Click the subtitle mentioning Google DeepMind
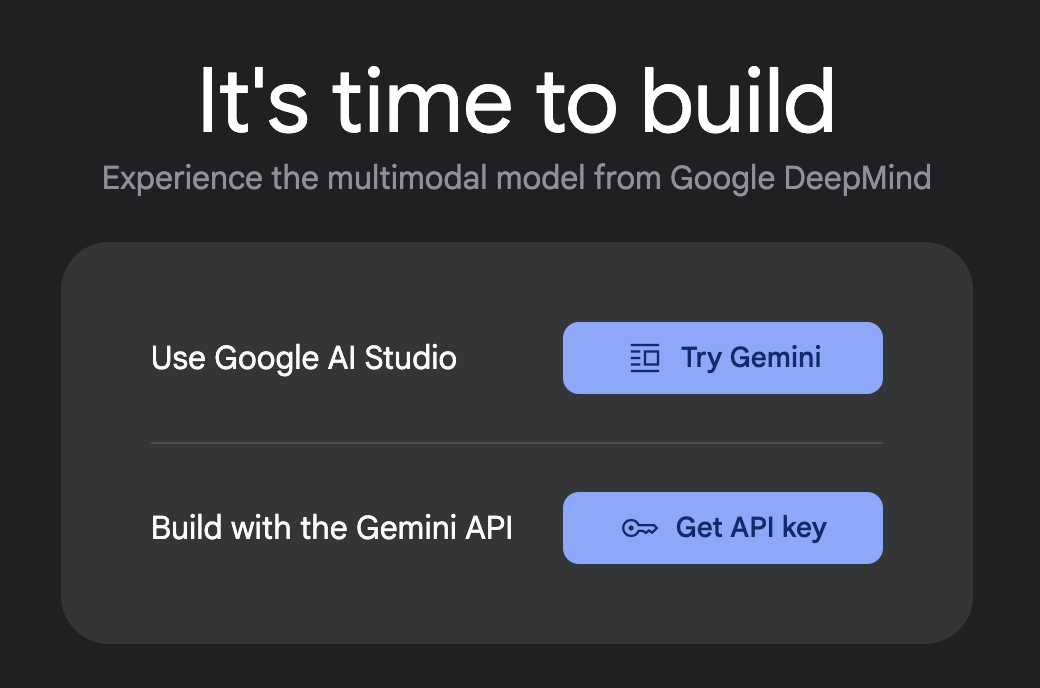Viewport: 1040px width, 688px height. pyautogui.click(x=517, y=178)
